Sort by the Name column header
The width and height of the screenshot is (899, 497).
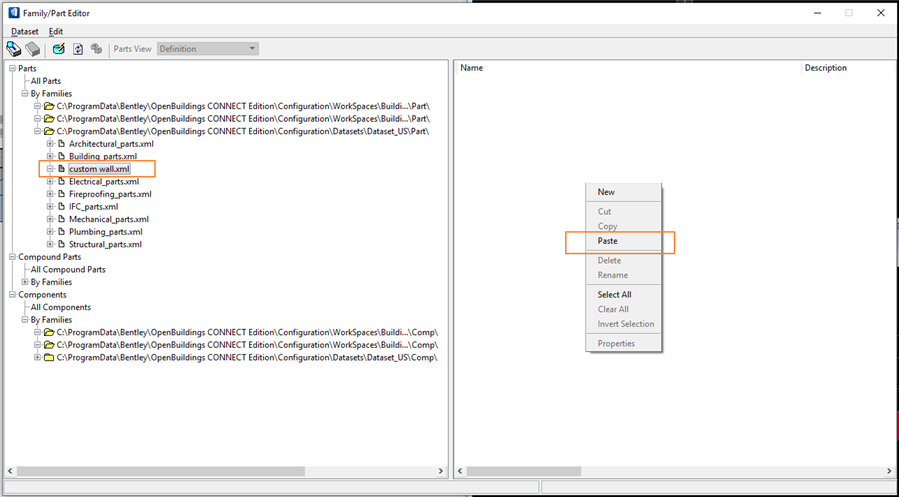coord(628,68)
